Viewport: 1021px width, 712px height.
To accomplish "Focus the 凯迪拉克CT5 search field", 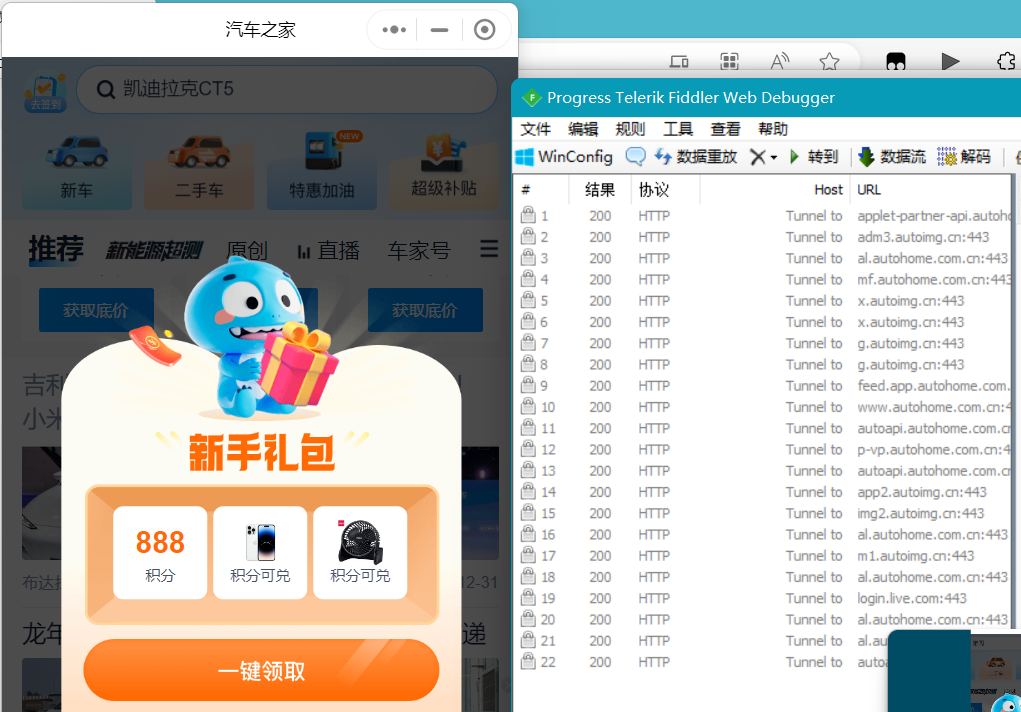I will pos(287,89).
